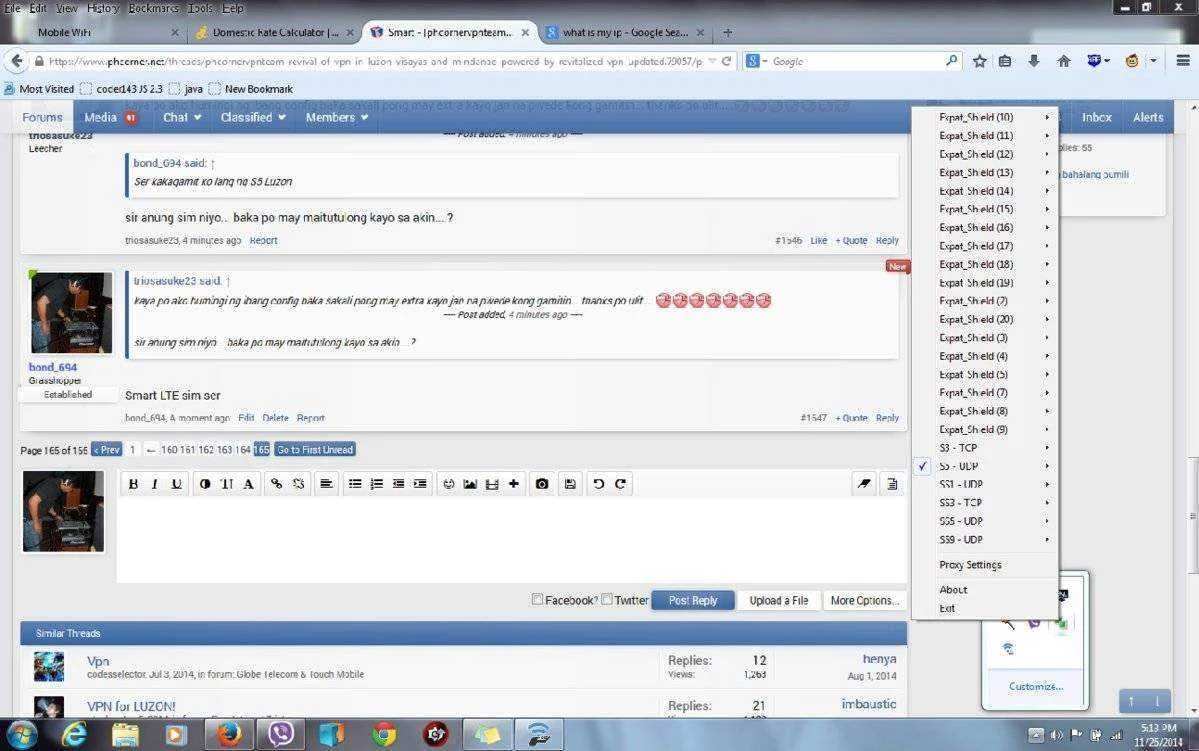Open the Forums nav tab
Screen dimensions: 1199x751
click(42, 117)
